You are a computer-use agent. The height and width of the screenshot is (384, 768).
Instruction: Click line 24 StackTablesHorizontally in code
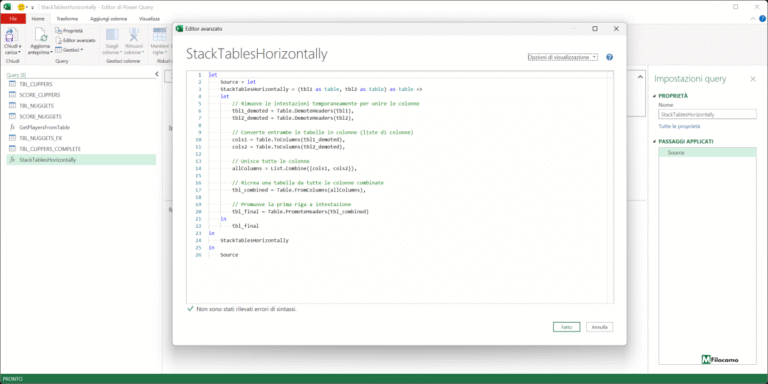254,240
